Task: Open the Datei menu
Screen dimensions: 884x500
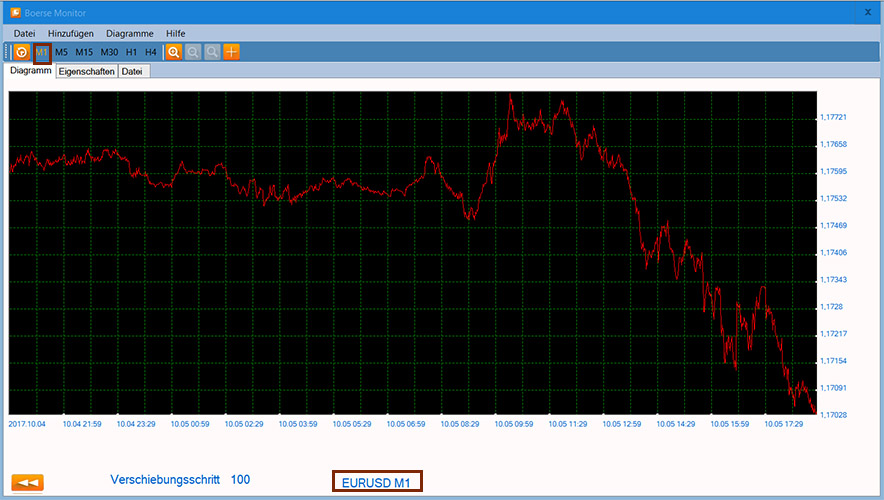Action: click(x=25, y=34)
